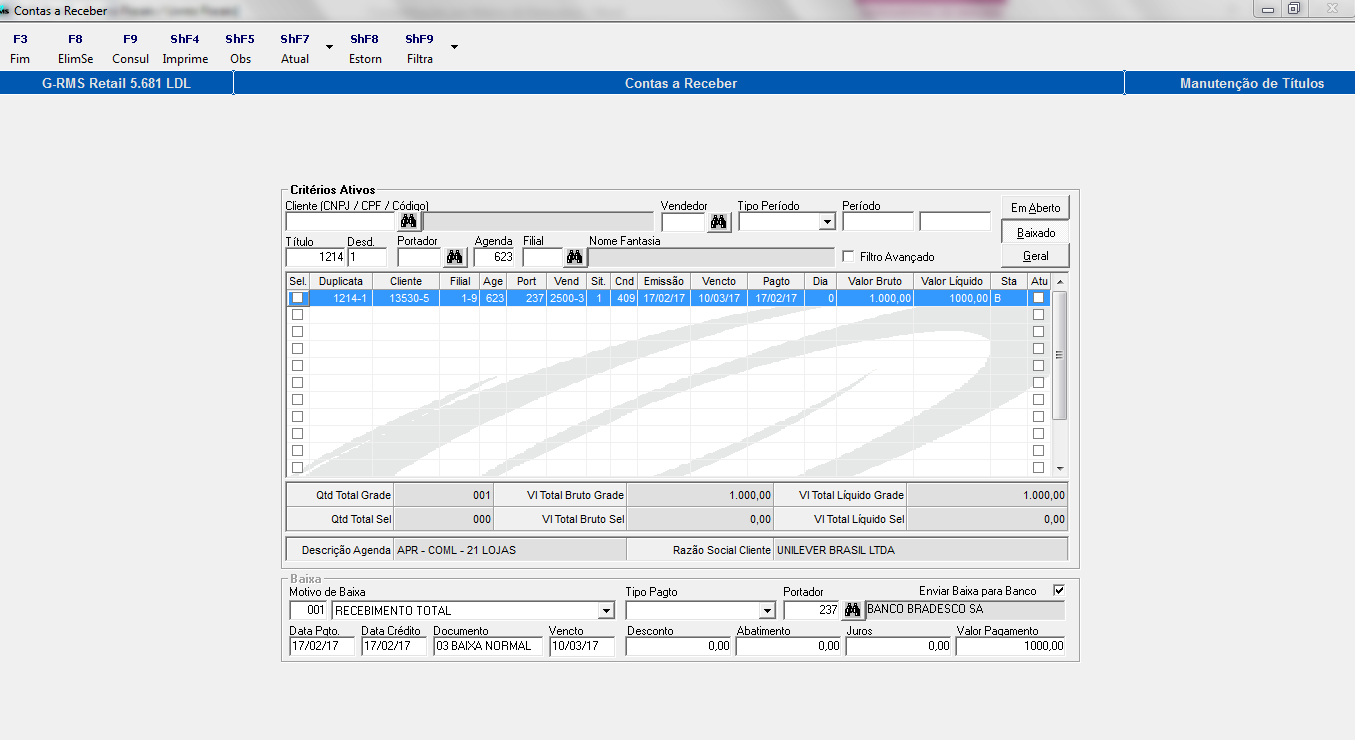The height and width of the screenshot is (740, 1355).
Task: Click the Cnd cell 409
Action: point(624,298)
